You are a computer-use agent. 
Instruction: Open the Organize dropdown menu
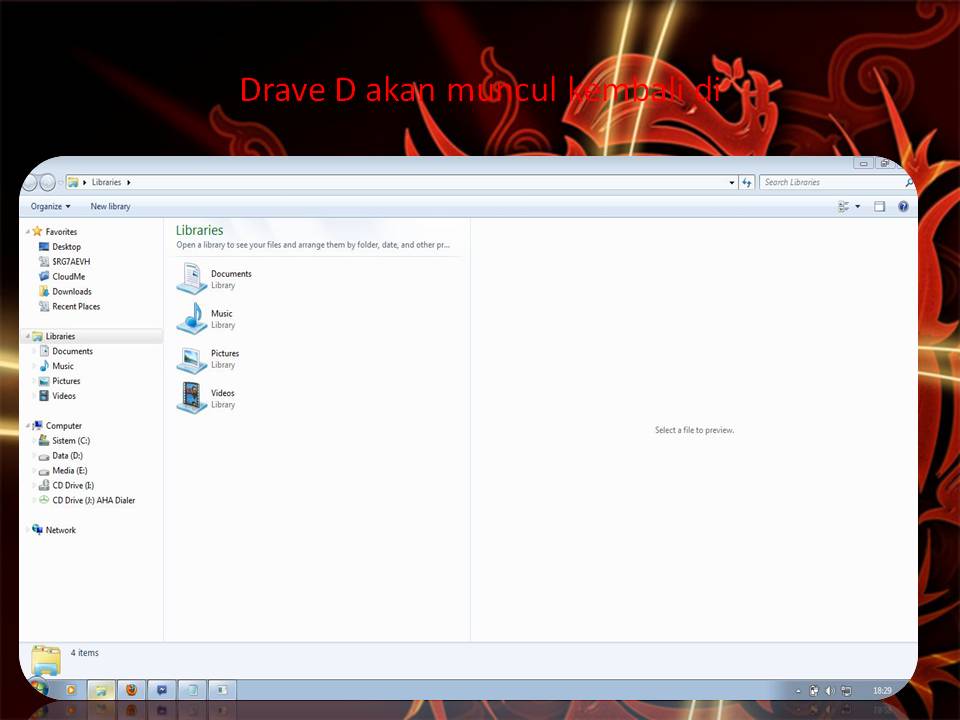pyautogui.click(x=50, y=206)
